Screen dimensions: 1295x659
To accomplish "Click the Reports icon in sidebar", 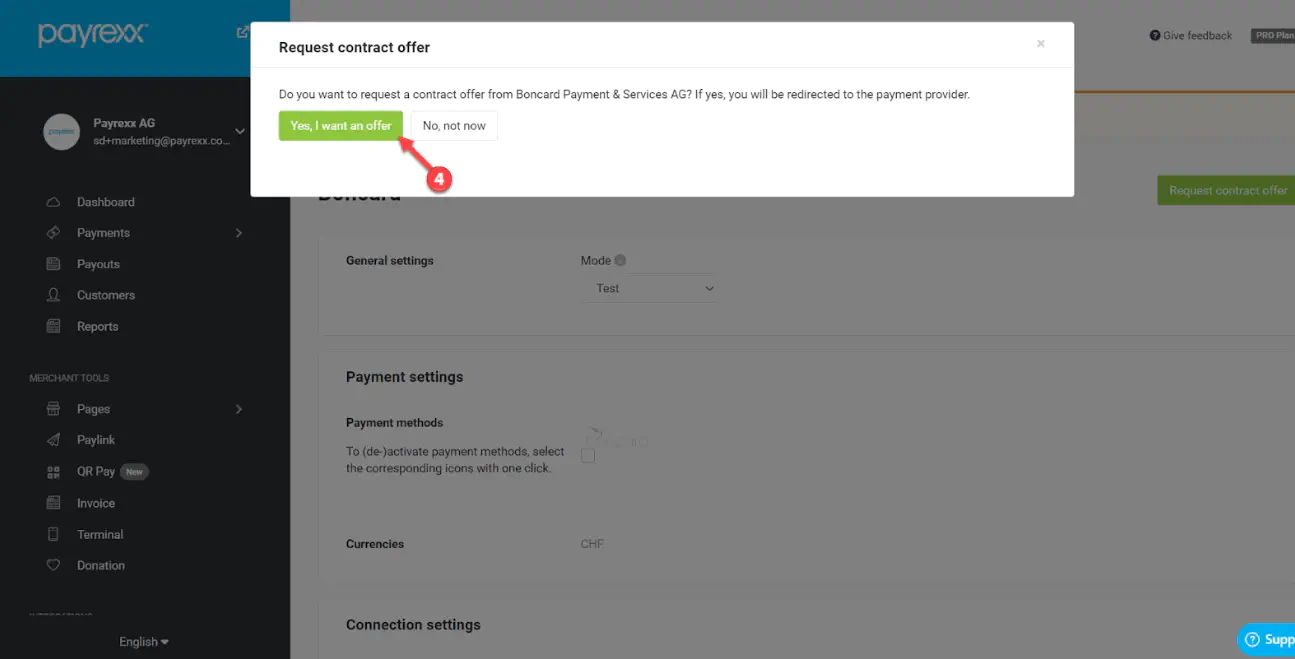I will point(54,326).
